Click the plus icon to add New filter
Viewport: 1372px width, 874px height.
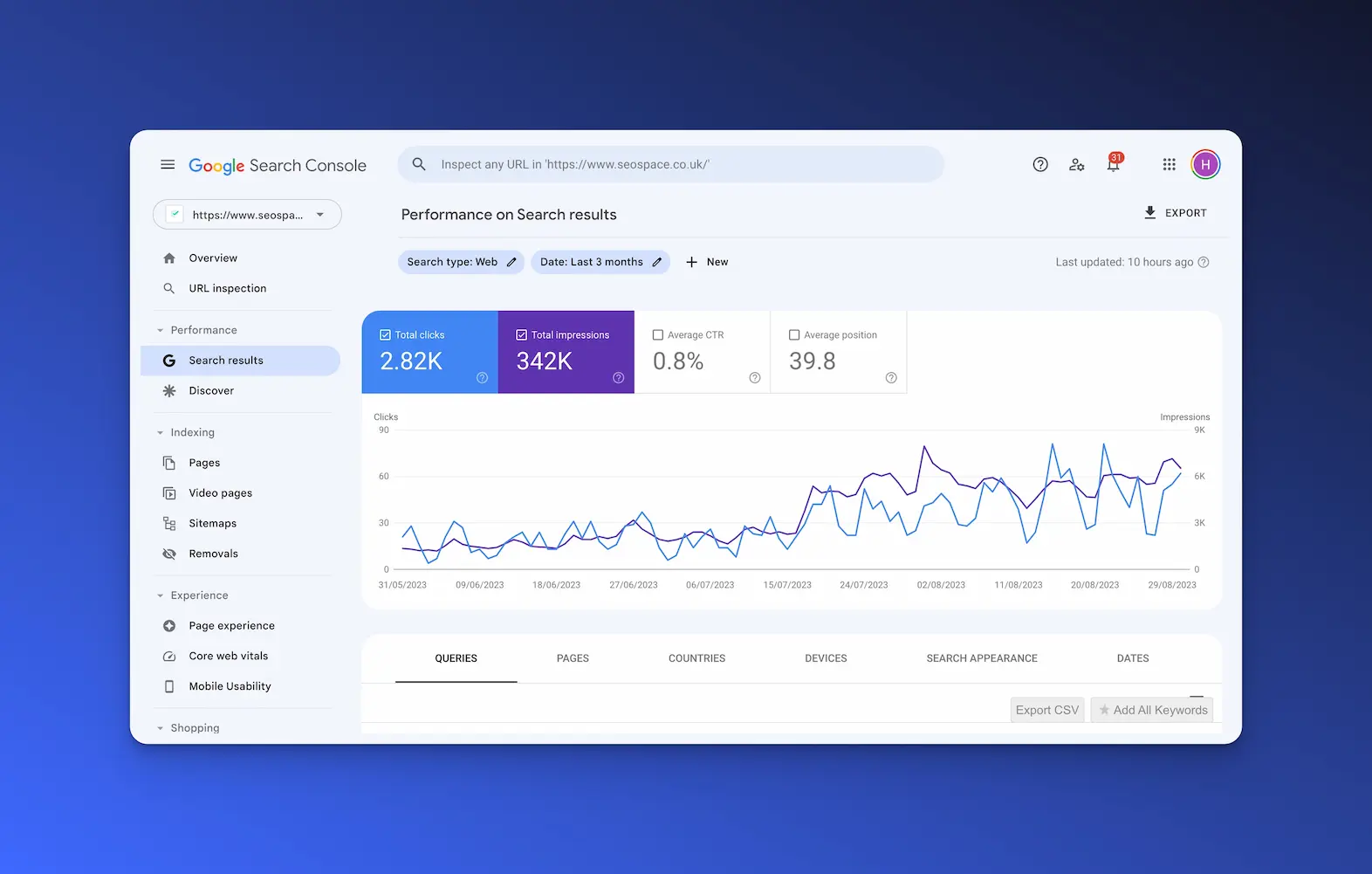[x=691, y=262]
